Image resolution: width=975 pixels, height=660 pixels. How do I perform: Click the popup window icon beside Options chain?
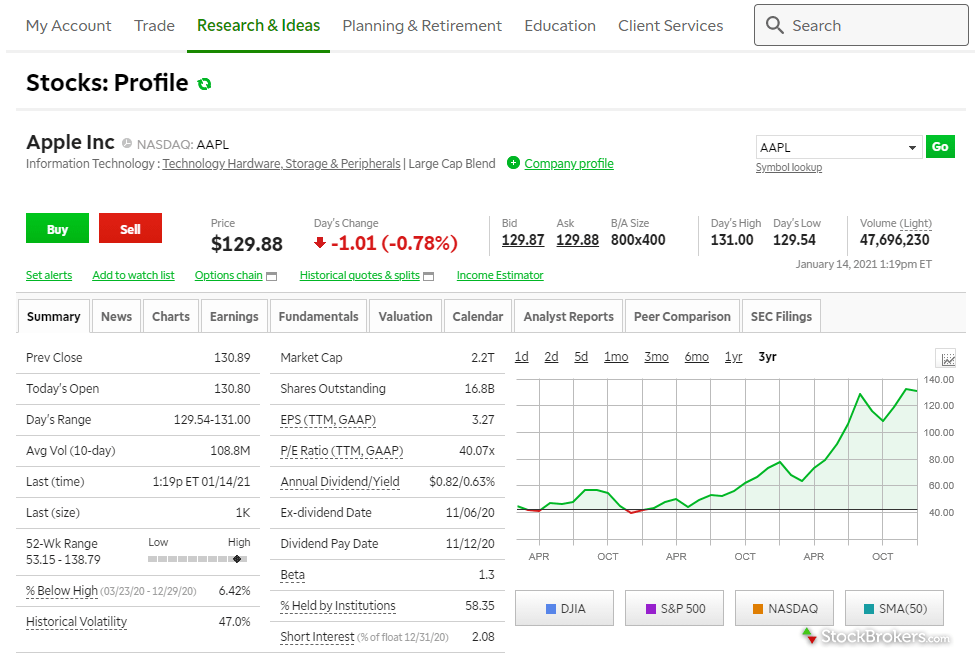(271, 276)
